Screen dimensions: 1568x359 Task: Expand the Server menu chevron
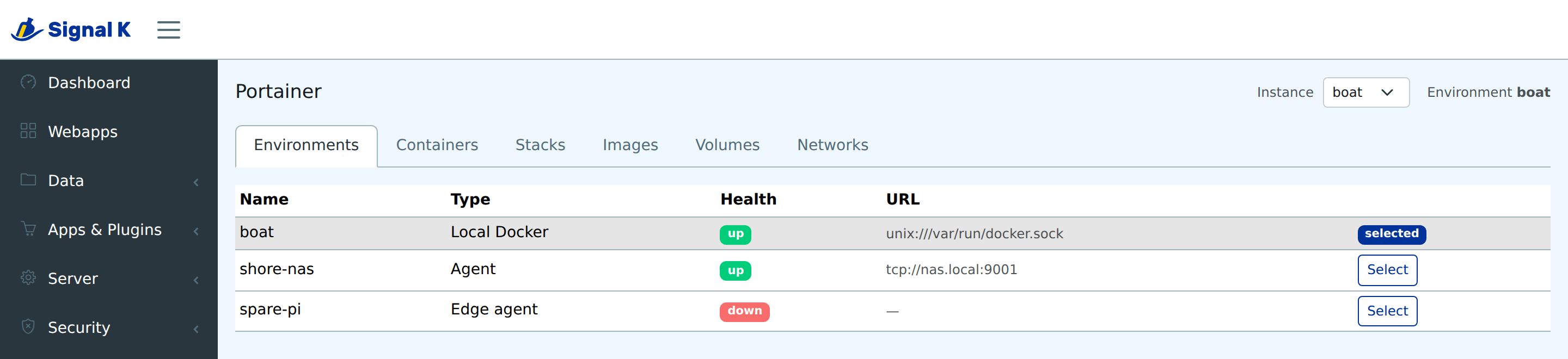[196, 280]
